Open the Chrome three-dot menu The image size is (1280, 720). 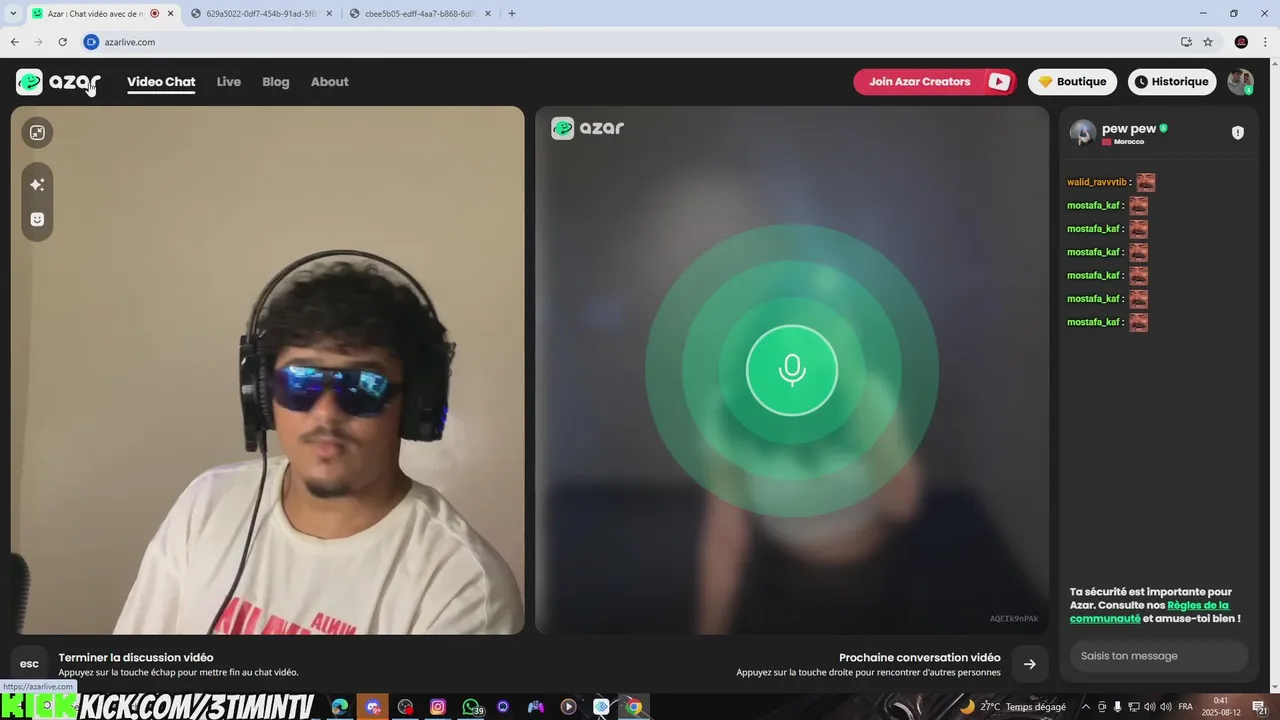1266,42
